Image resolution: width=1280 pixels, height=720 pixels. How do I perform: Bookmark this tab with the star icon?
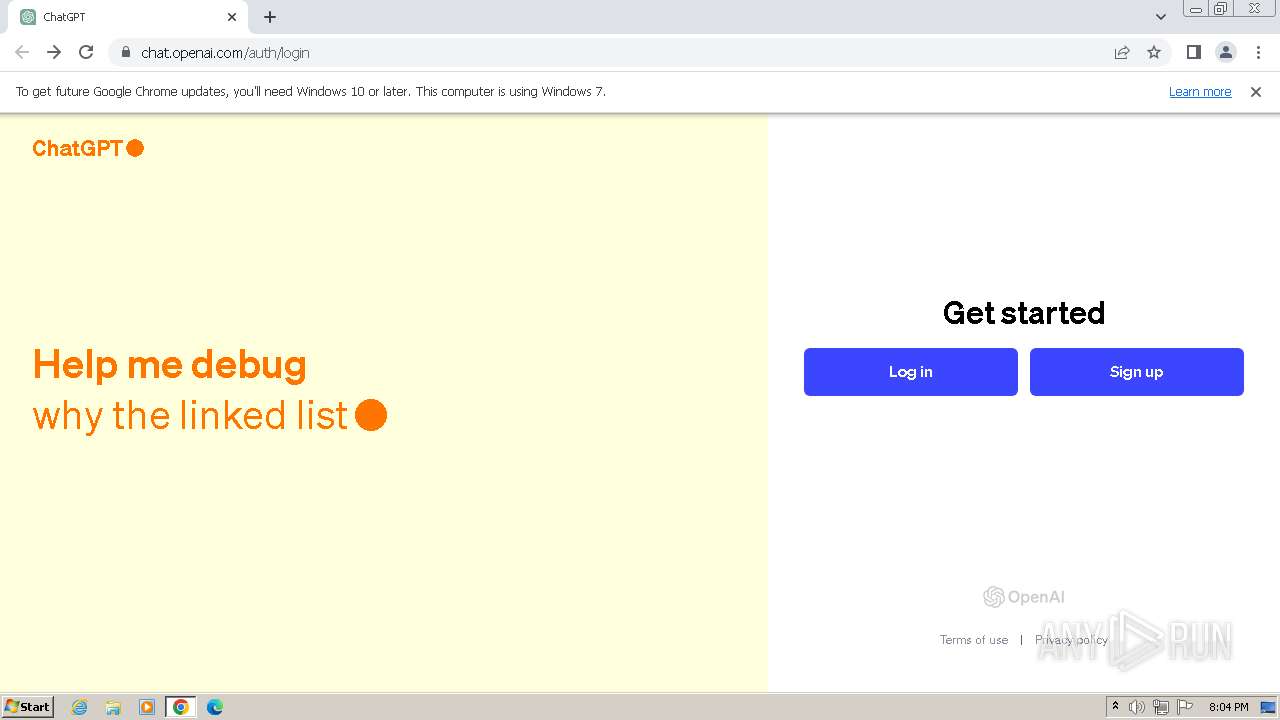pyautogui.click(x=1154, y=53)
